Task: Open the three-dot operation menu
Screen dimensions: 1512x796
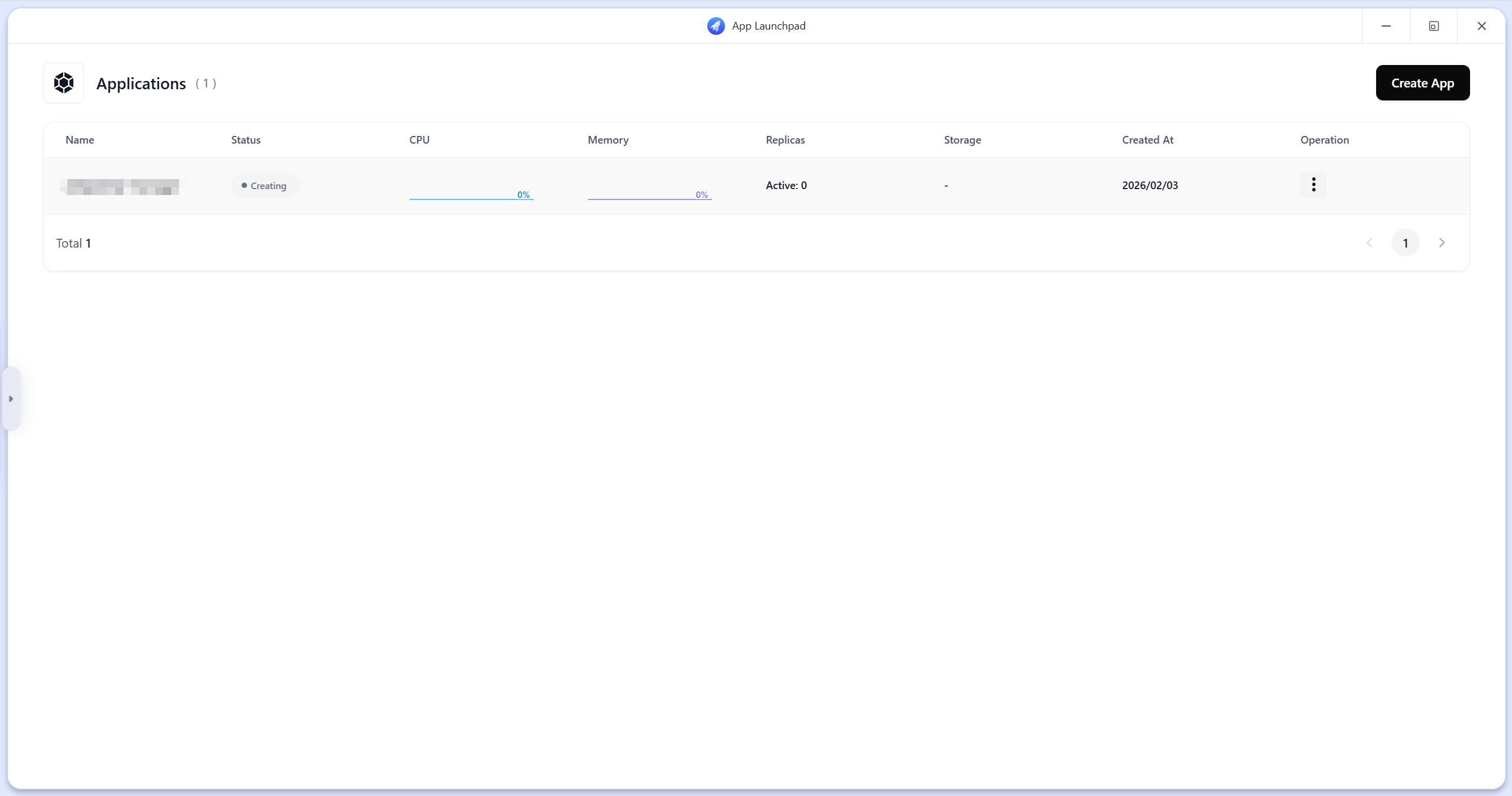Action: tap(1313, 185)
